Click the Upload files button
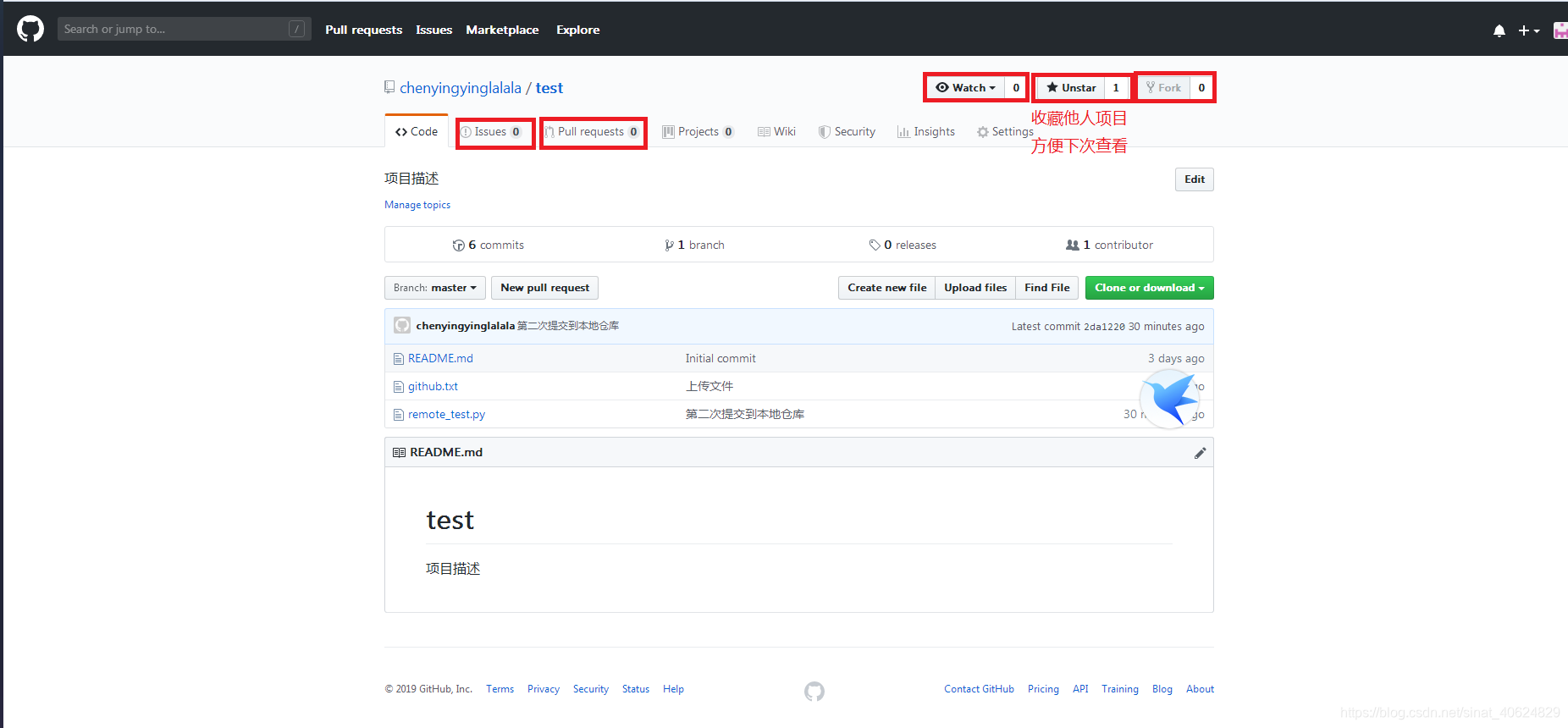Viewport: 1568px width, 728px height. tap(975, 288)
